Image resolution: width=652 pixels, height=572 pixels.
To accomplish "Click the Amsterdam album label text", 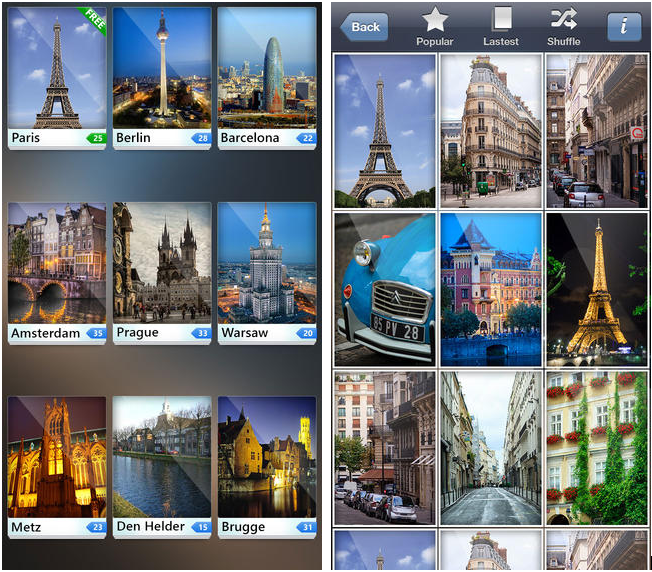I will click(x=46, y=333).
